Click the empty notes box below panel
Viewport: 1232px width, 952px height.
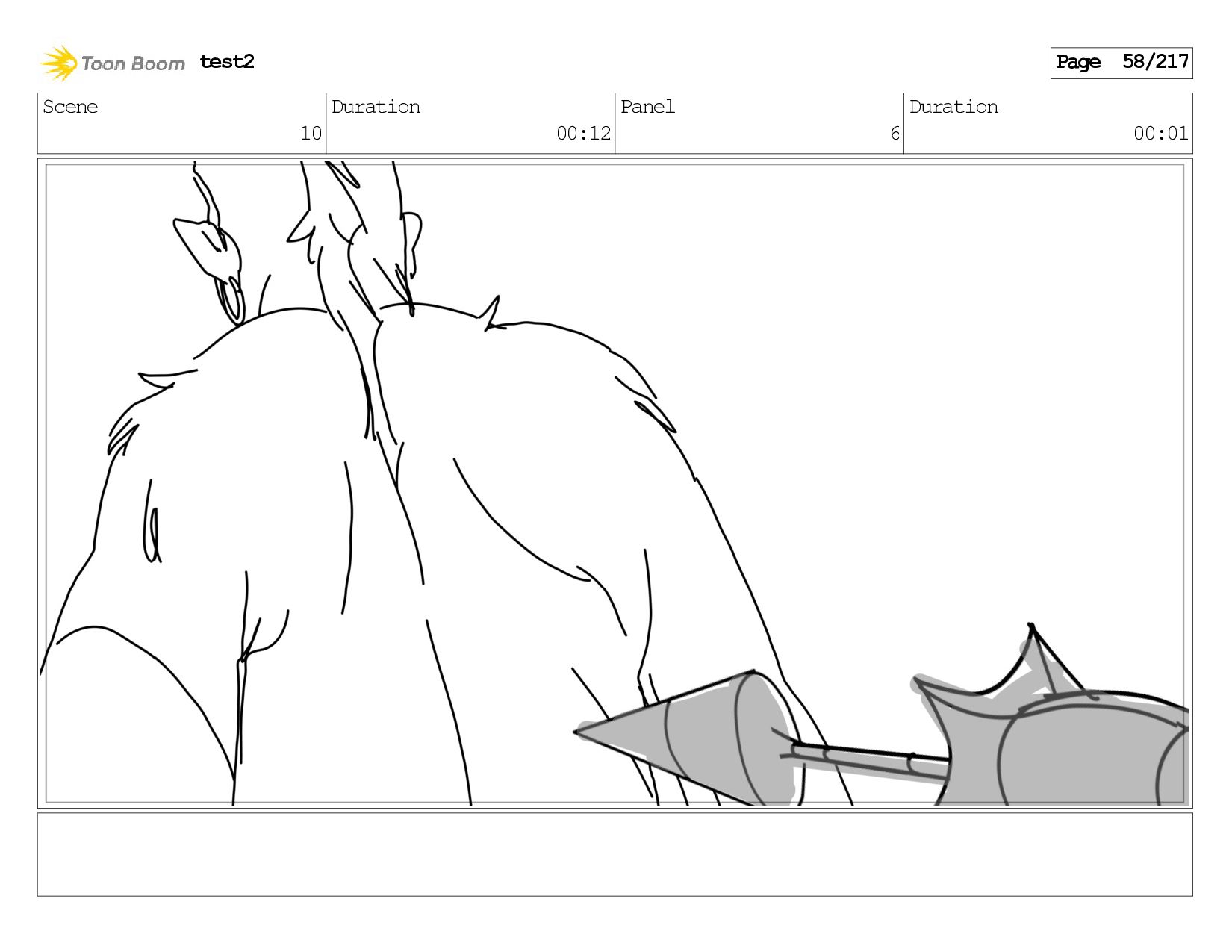(615, 854)
